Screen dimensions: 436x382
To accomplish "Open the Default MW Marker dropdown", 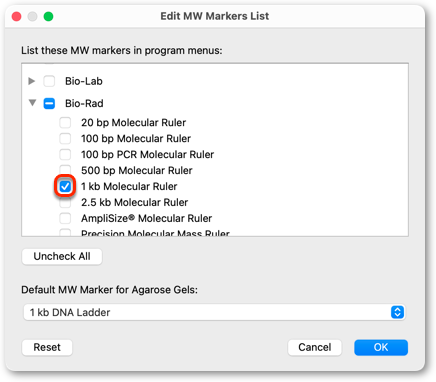I will pos(214,312).
